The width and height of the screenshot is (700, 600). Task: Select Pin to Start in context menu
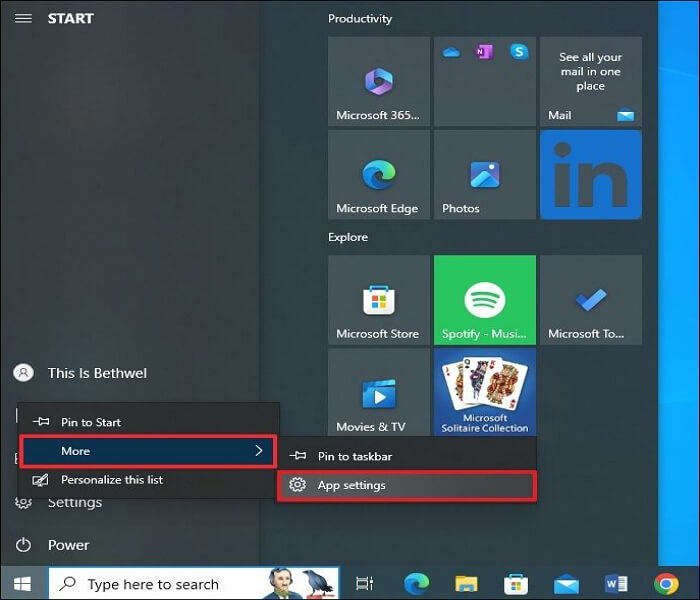[90, 423]
